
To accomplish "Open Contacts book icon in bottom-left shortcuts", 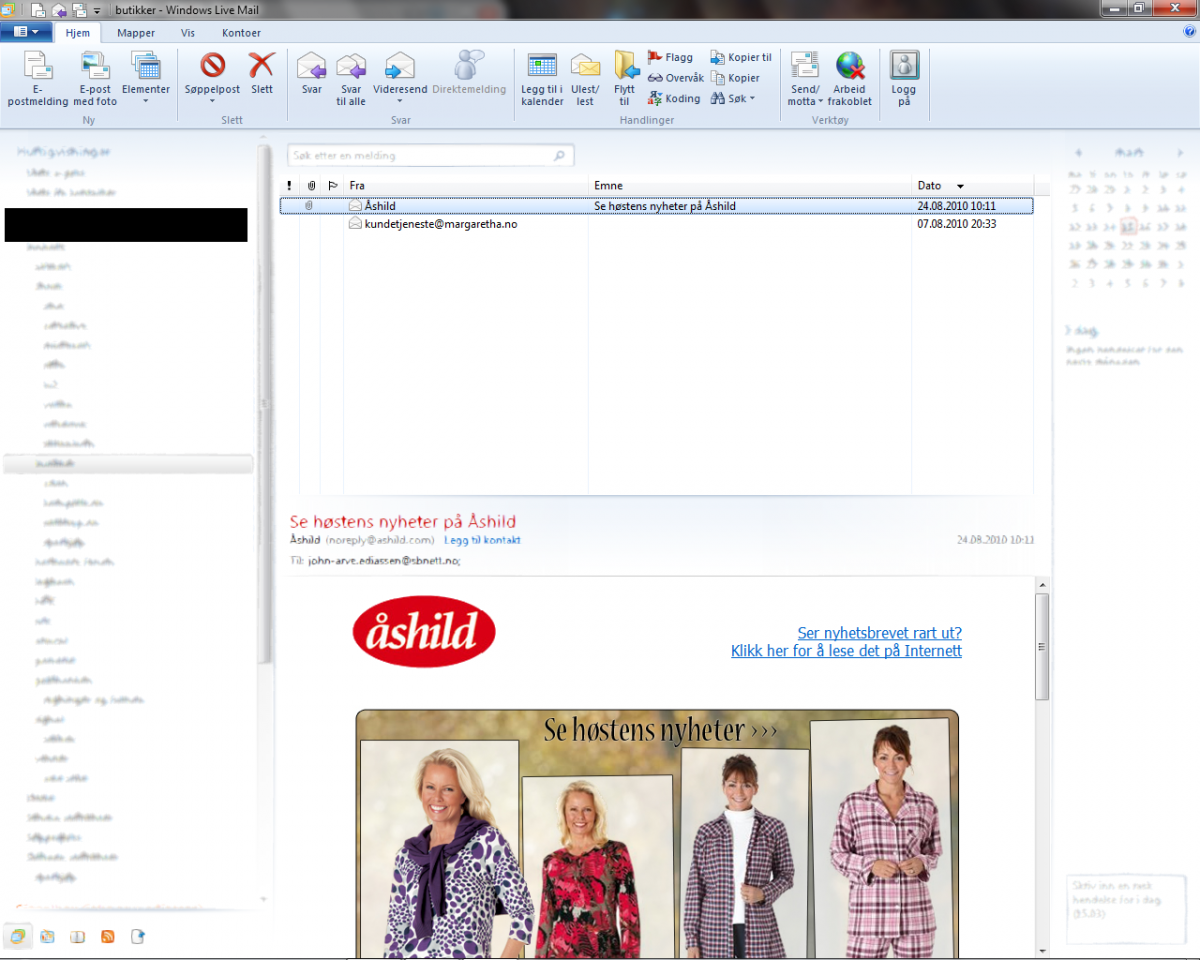I will click(77, 937).
